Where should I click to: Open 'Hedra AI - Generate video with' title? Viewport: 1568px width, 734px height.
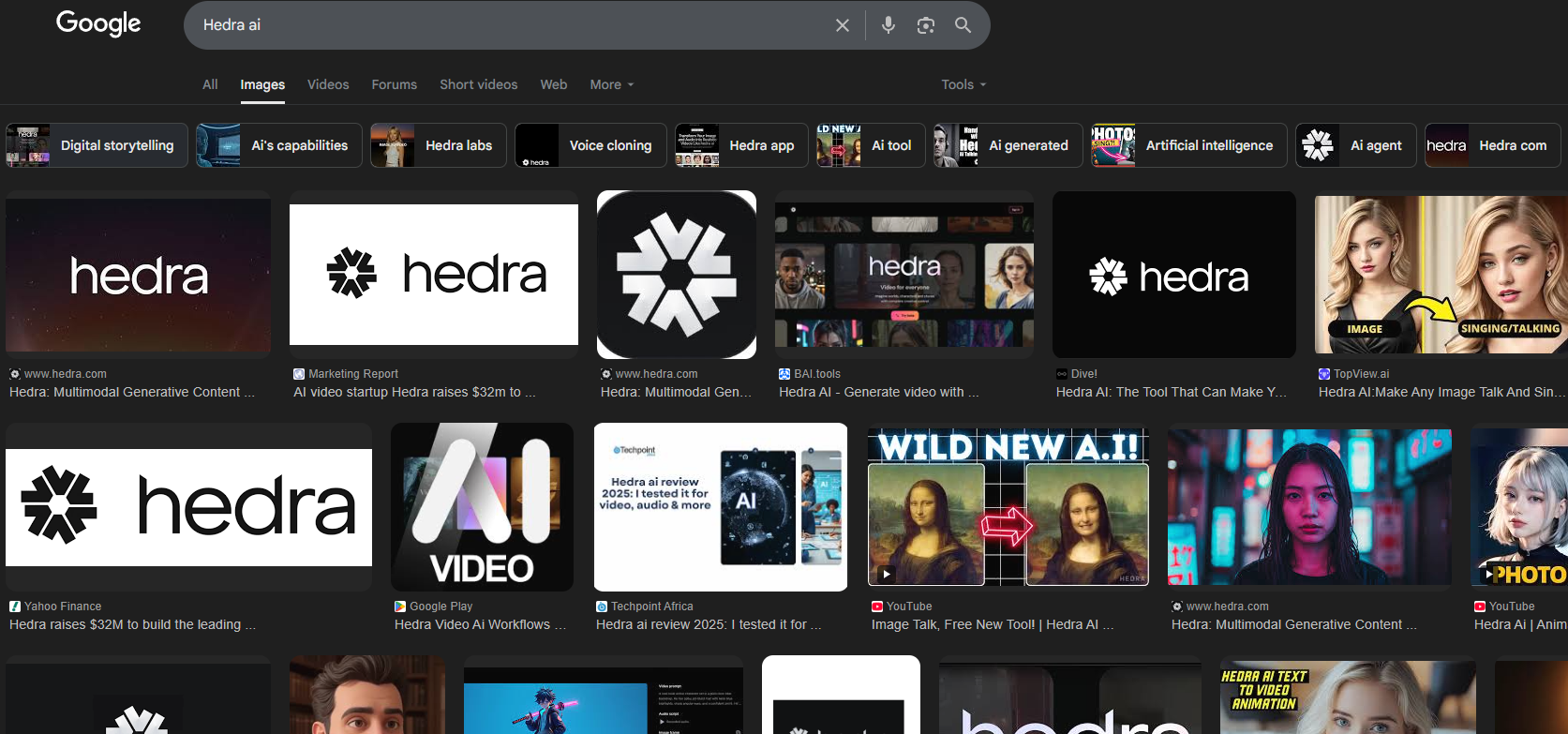coord(878,392)
